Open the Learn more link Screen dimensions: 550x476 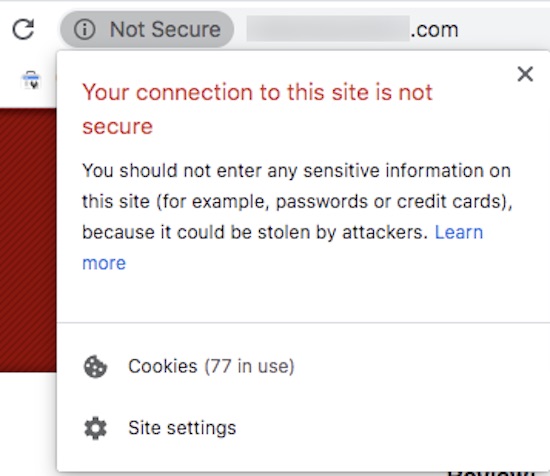click(x=282, y=247)
